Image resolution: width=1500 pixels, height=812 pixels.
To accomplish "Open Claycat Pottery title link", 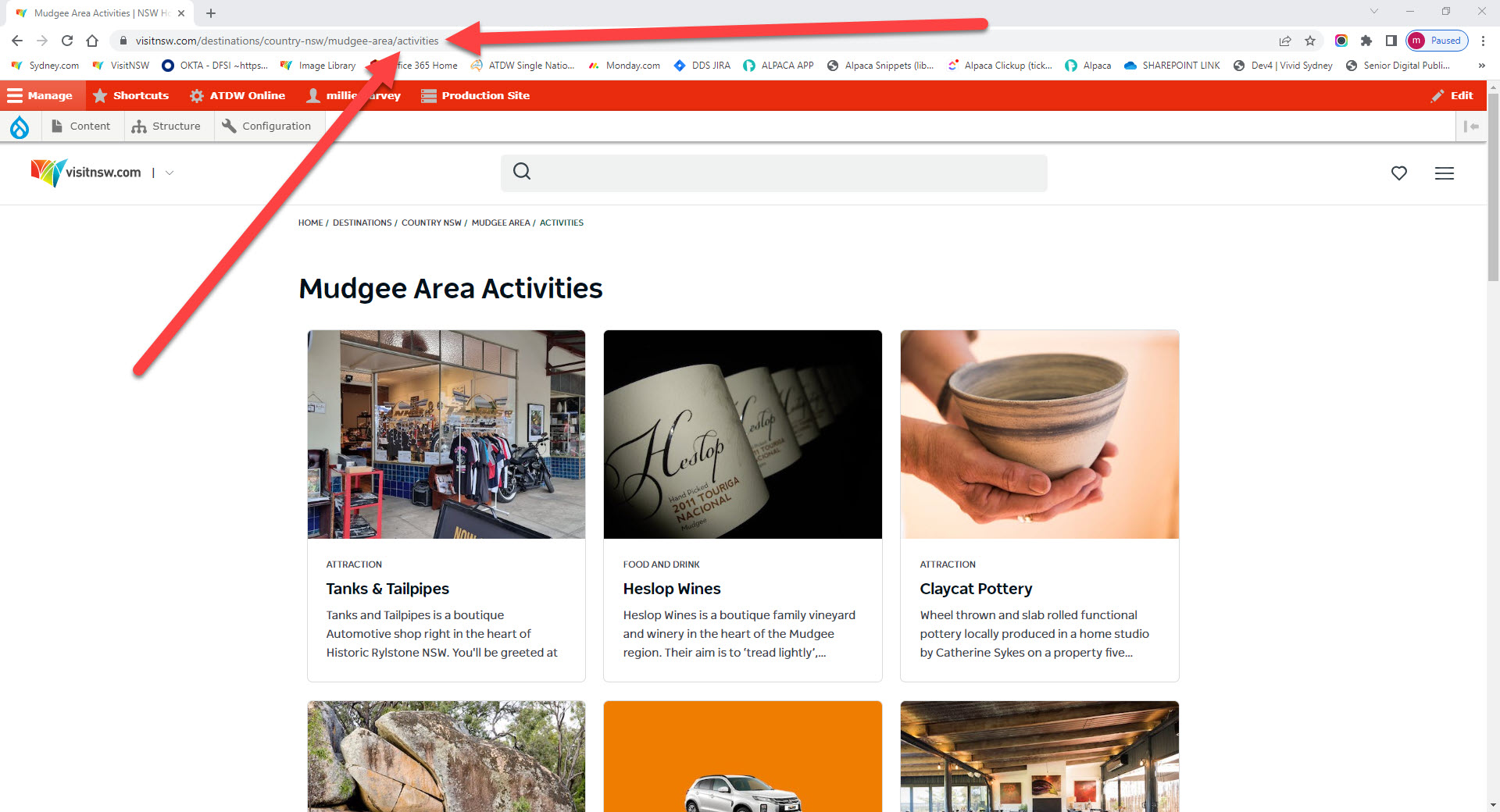I will pyautogui.click(x=976, y=589).
